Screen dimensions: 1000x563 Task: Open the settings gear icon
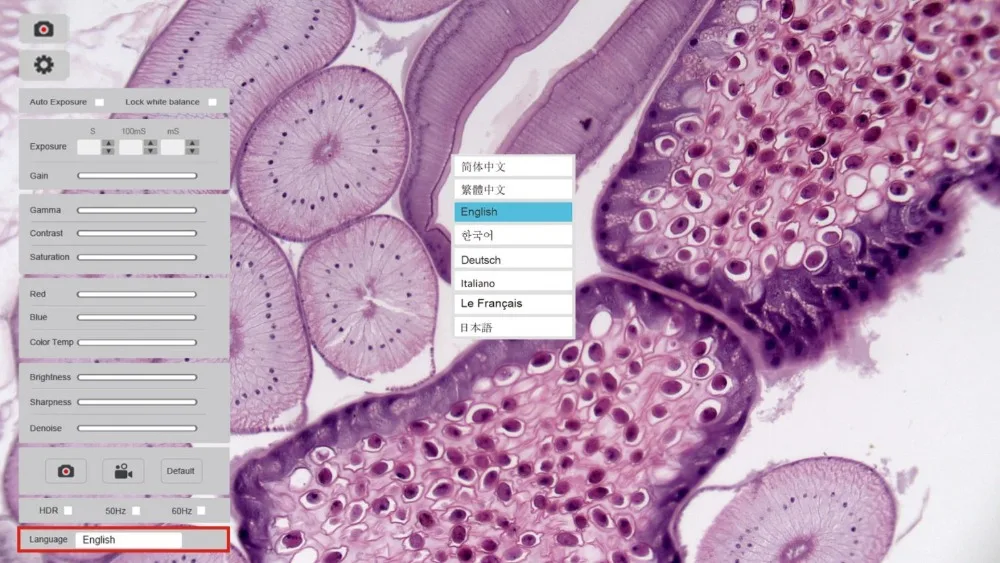click(x=43, y=64)
